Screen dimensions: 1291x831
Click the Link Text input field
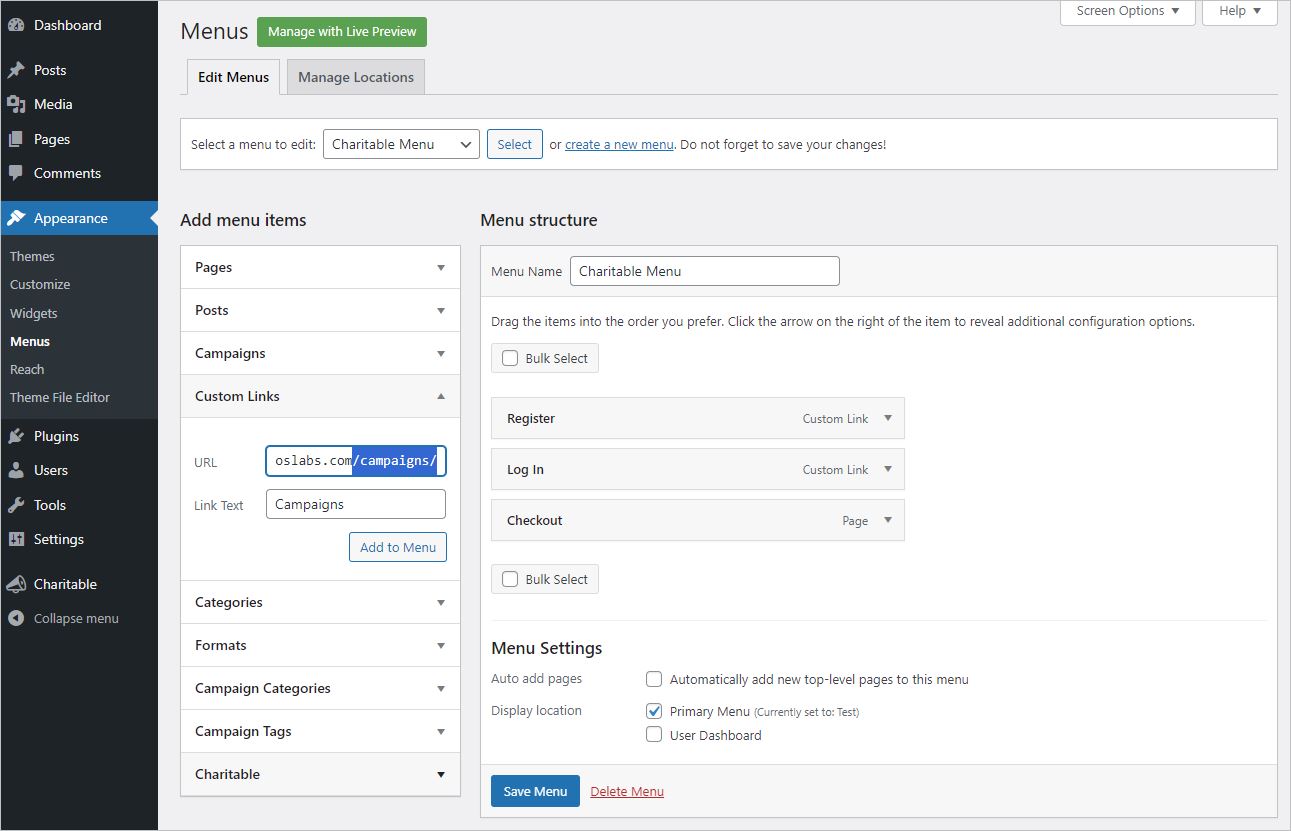(x=355, y=504)
